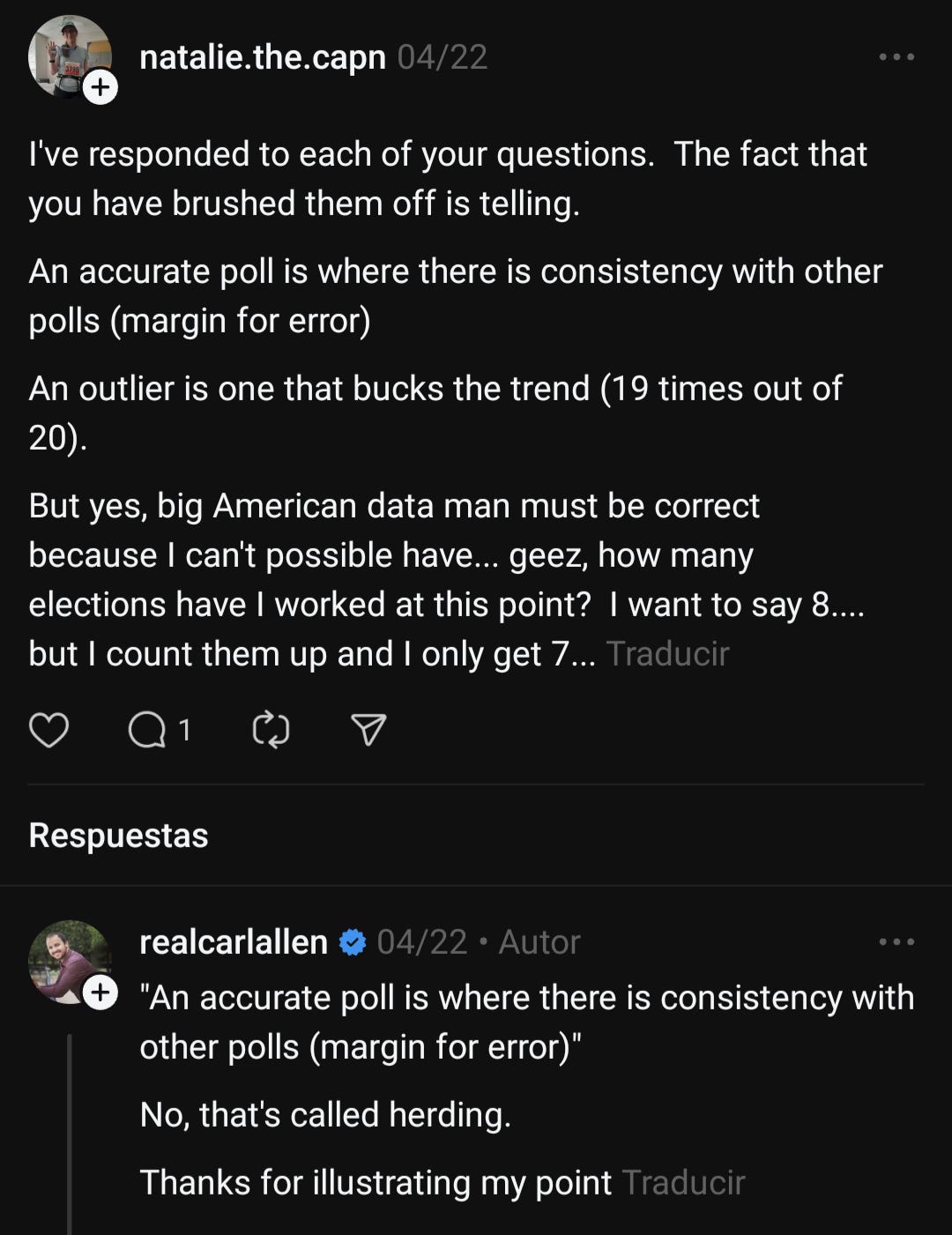The image size is (952, 1235).
Task: Open reply text 'No, that's called herding.'
Action: [x=325, y=1115]
